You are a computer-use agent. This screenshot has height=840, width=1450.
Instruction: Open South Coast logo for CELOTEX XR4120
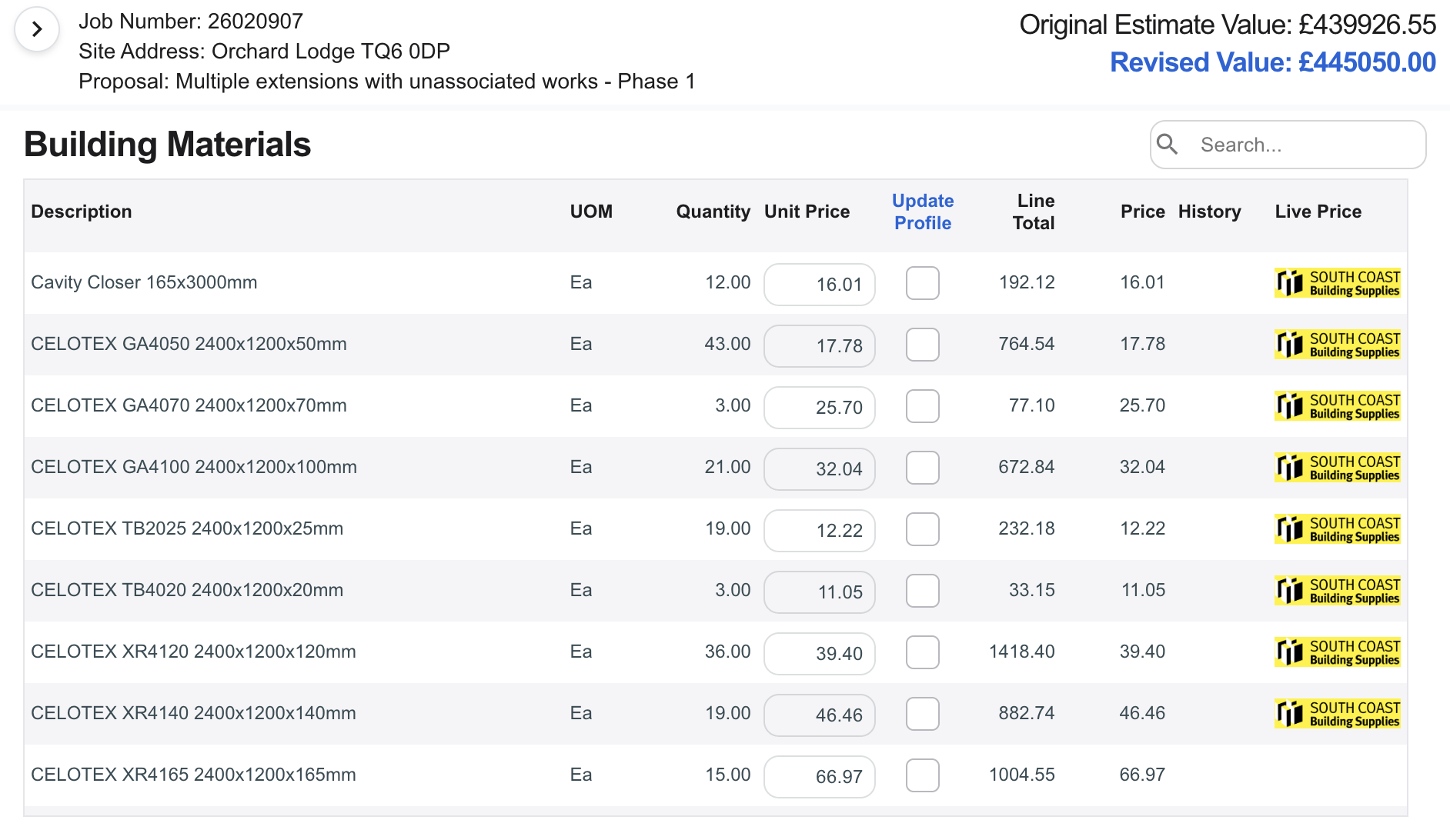tap(1338, 652)
